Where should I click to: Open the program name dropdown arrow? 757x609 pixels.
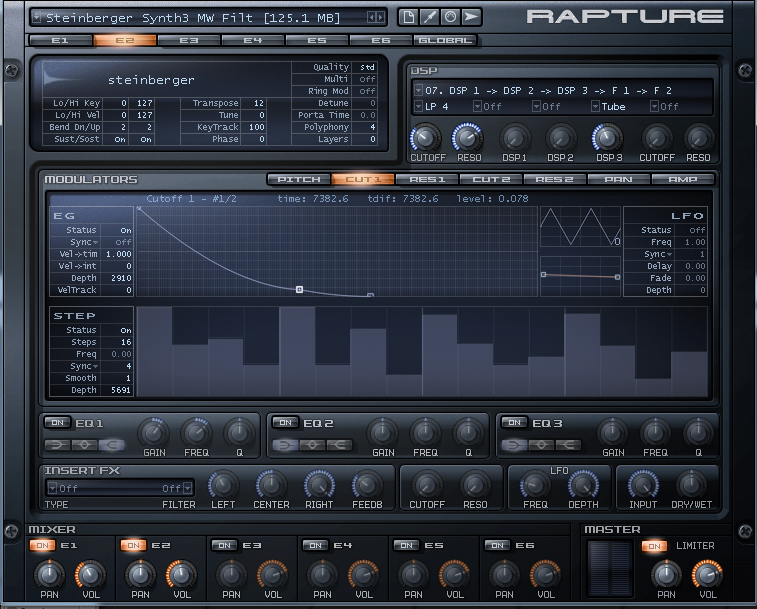[36, 17]
